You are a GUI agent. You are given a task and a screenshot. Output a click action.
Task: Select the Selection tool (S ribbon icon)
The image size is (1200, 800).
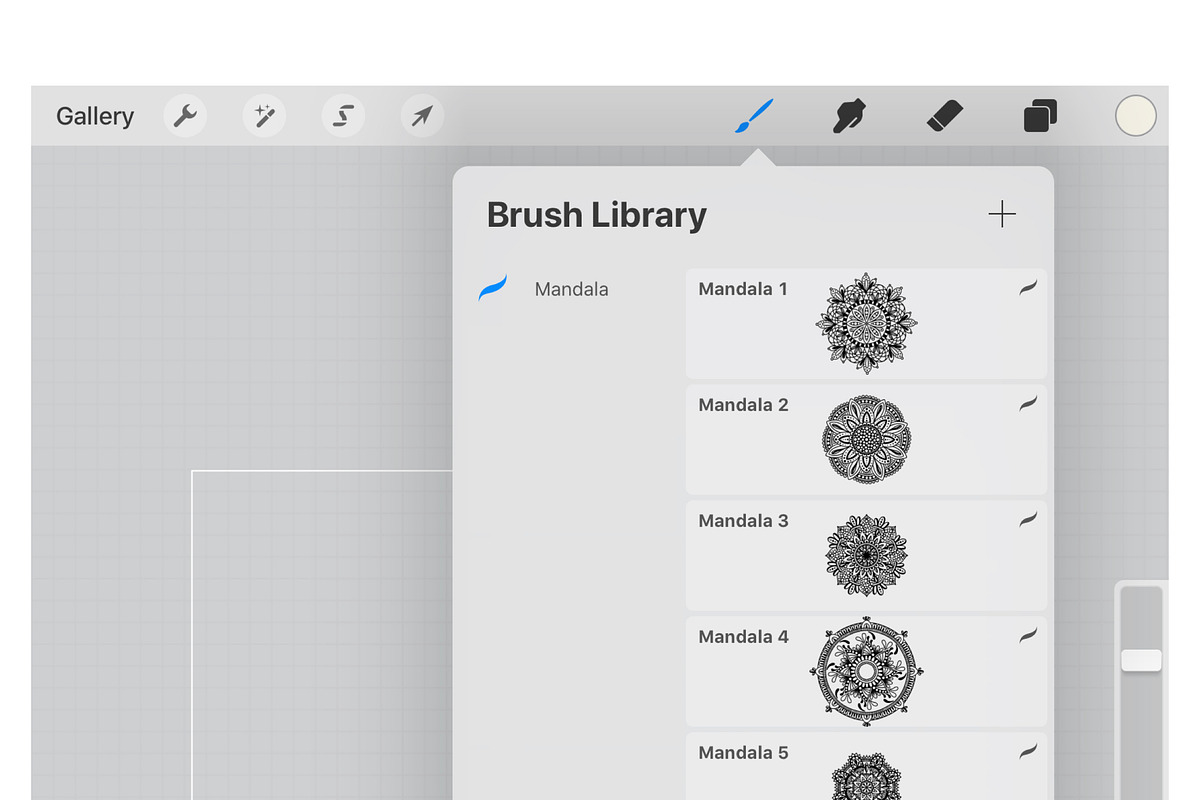pyautogui.click(x=343, y=116)
